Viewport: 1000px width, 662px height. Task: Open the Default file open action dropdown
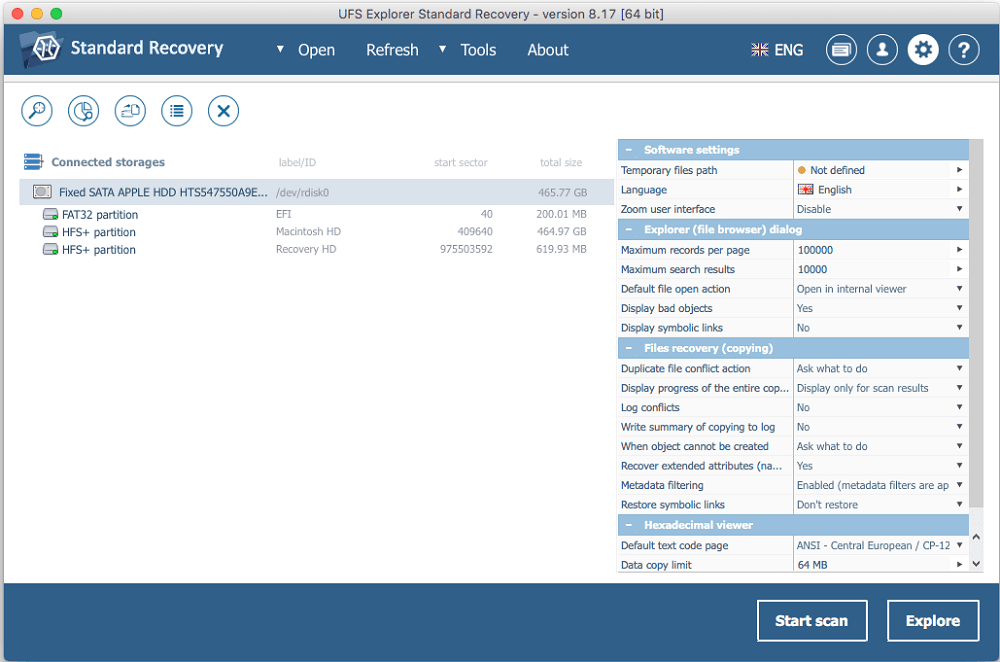coord(959,289)
